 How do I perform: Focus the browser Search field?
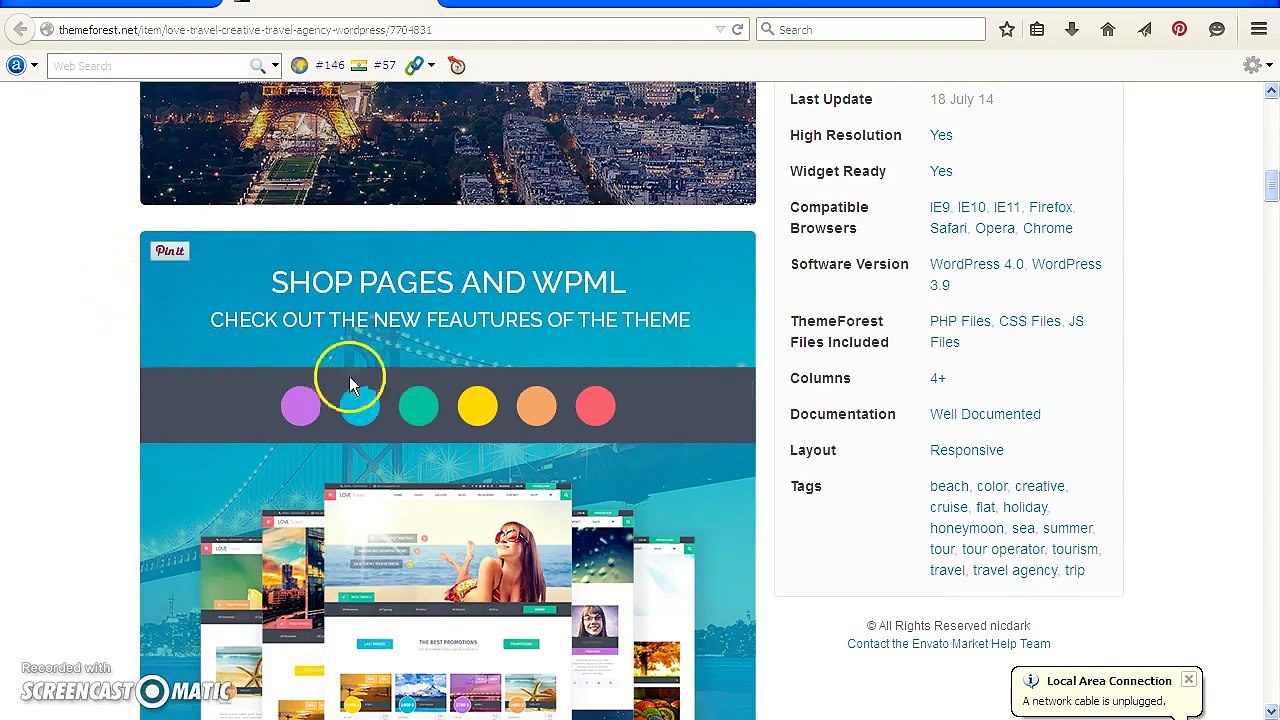coord(871,30)
